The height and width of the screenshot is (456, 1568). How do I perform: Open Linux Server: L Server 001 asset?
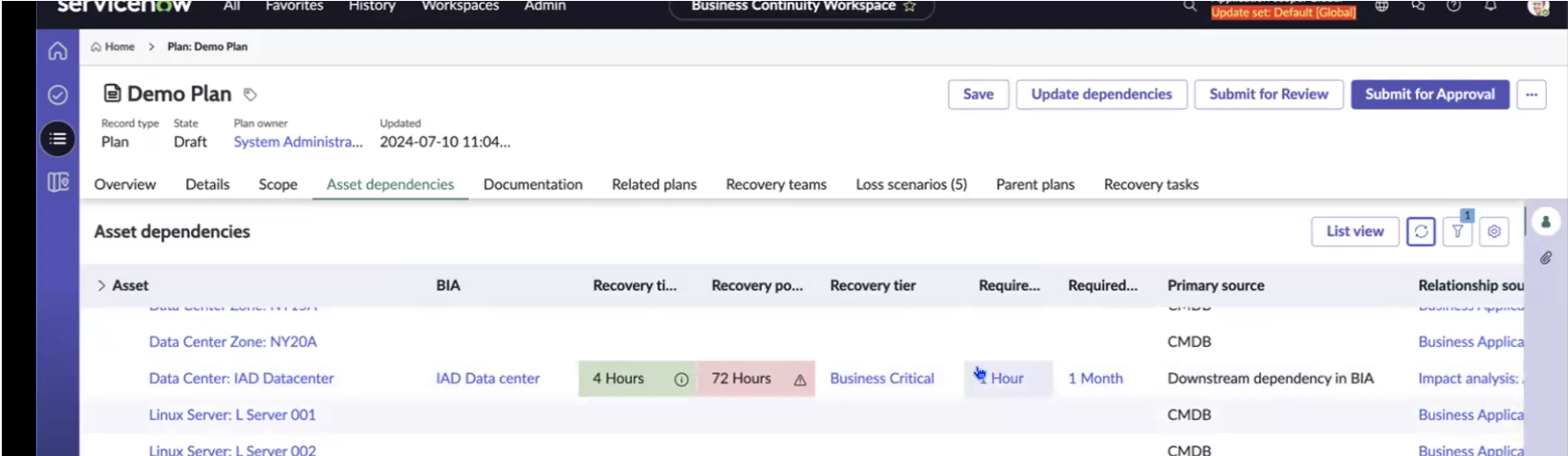coord(232,415)
